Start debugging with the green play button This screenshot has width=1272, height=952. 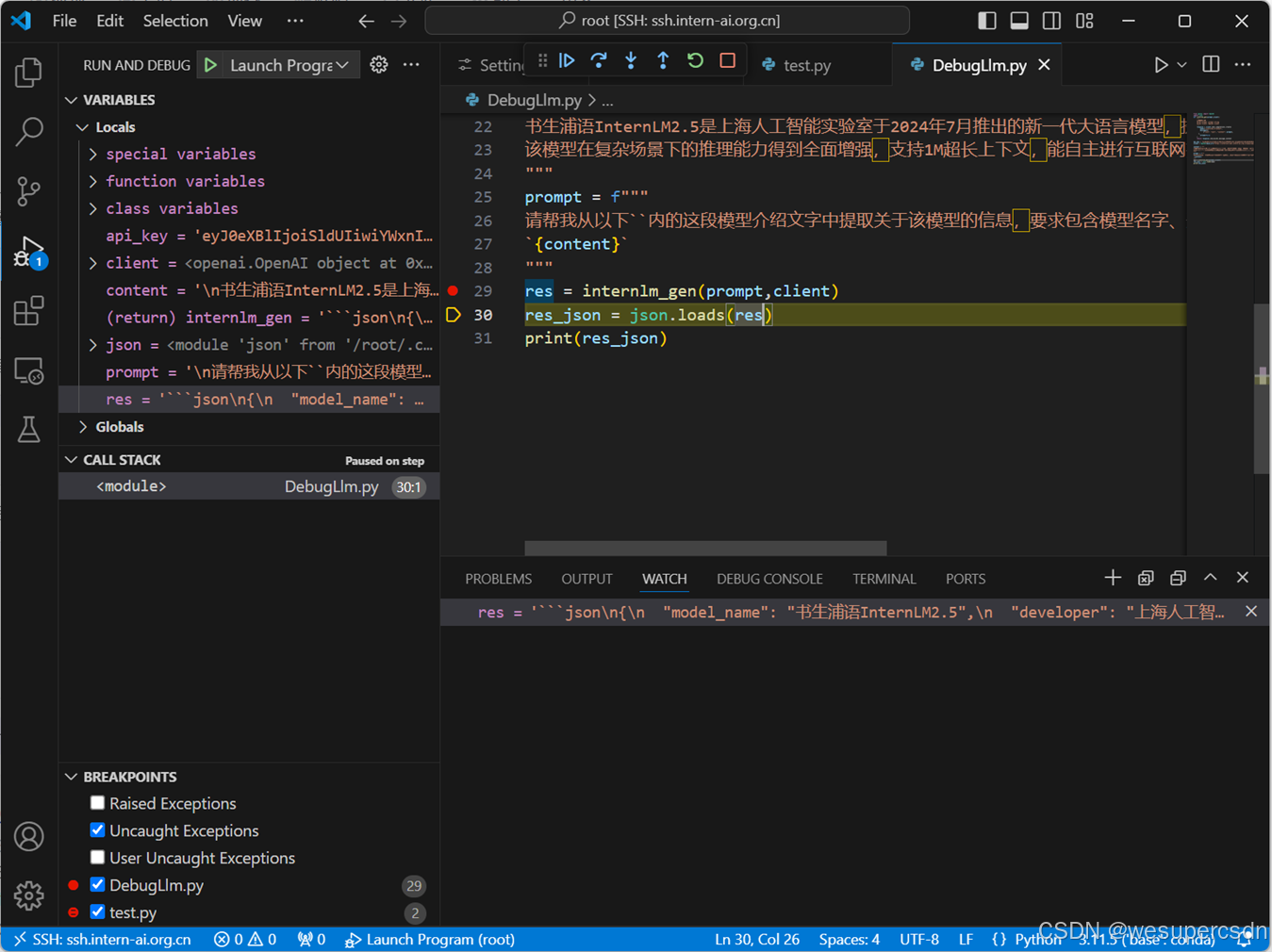[x=211, y=64]
